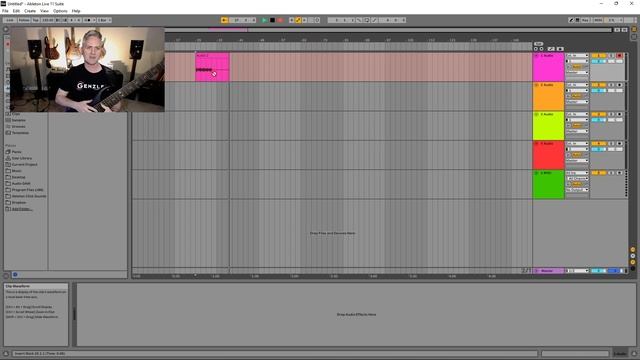Image resolution: width=640 pixels, height=360 pixels.
Task: Toggle the Link button in control bar
Action: [9, 20]
